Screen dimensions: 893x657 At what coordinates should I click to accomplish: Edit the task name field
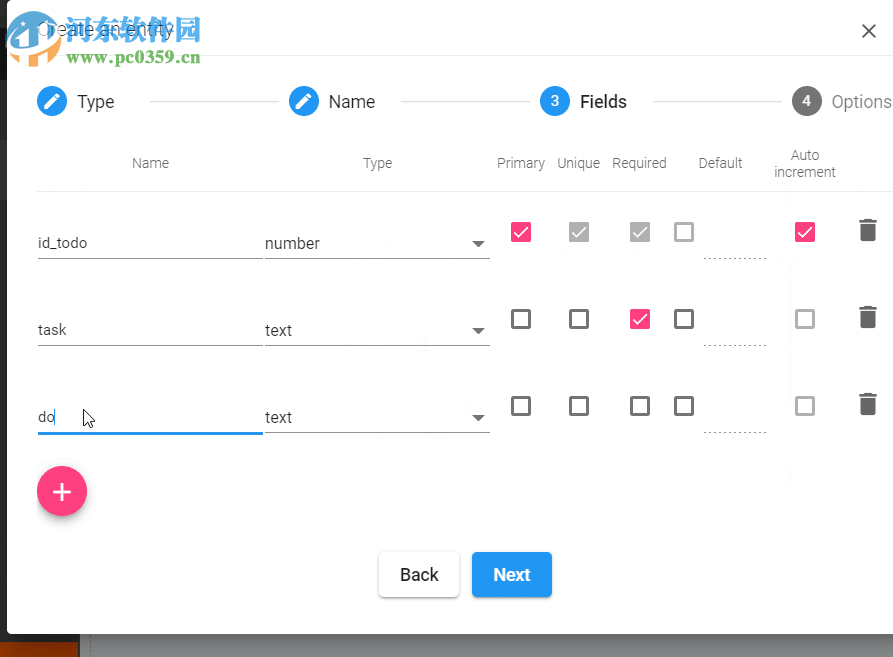click(150, 331)
